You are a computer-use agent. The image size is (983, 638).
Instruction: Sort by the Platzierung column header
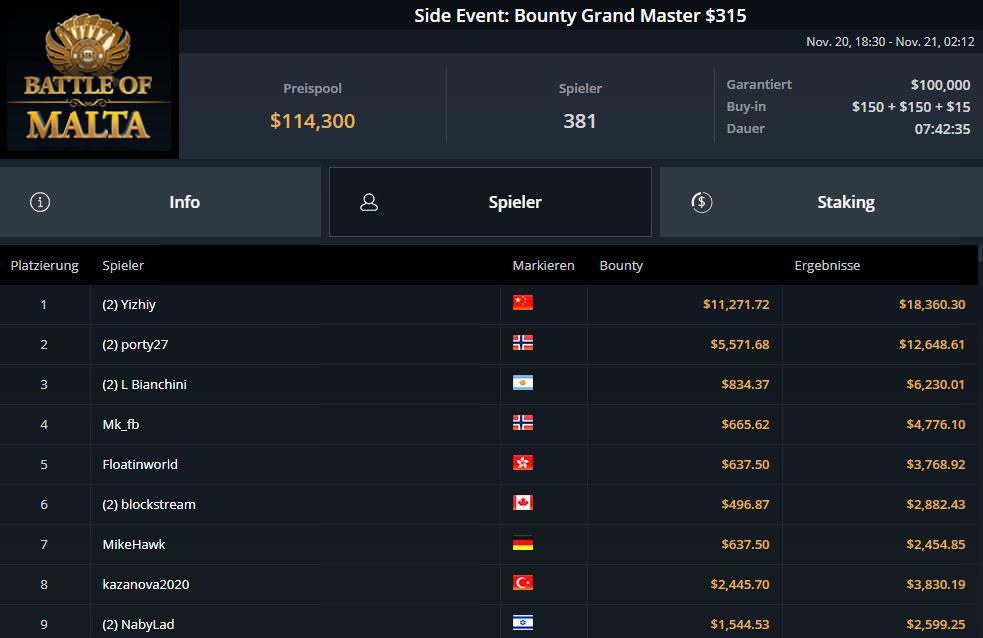click(x=44, y=266)
